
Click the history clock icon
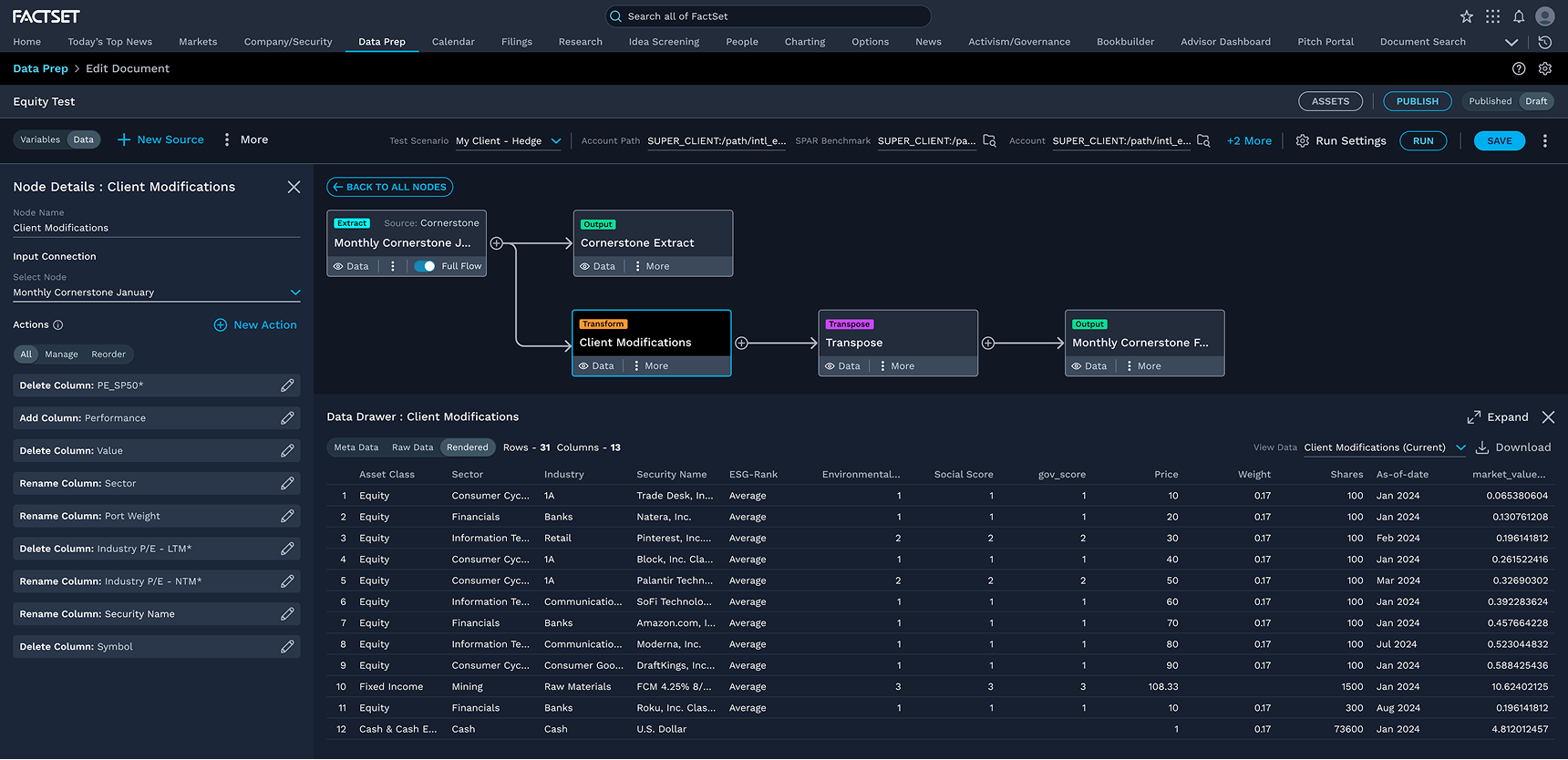point(1544,42)
